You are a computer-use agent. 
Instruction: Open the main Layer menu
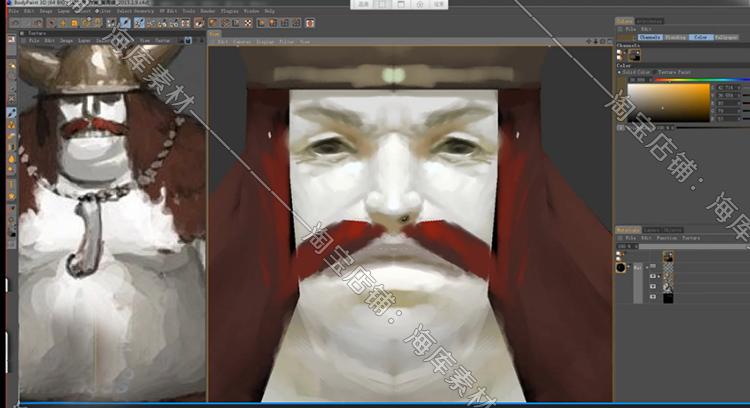(63, 11)
